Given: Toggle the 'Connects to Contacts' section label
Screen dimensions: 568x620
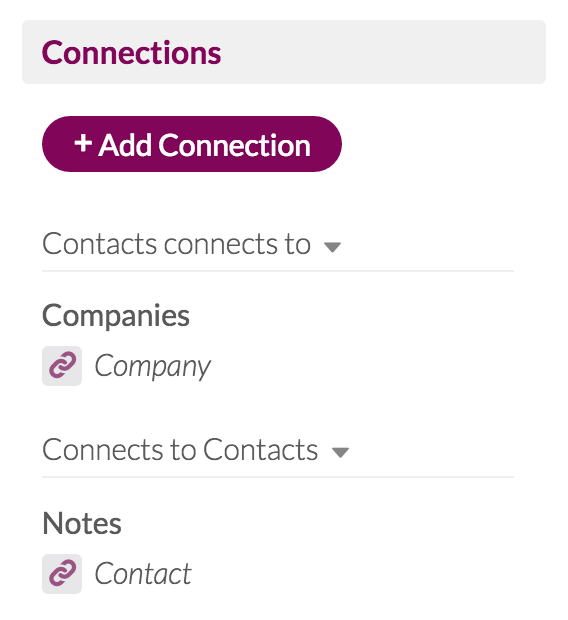Looking at the screenshot, I should 180,450.
